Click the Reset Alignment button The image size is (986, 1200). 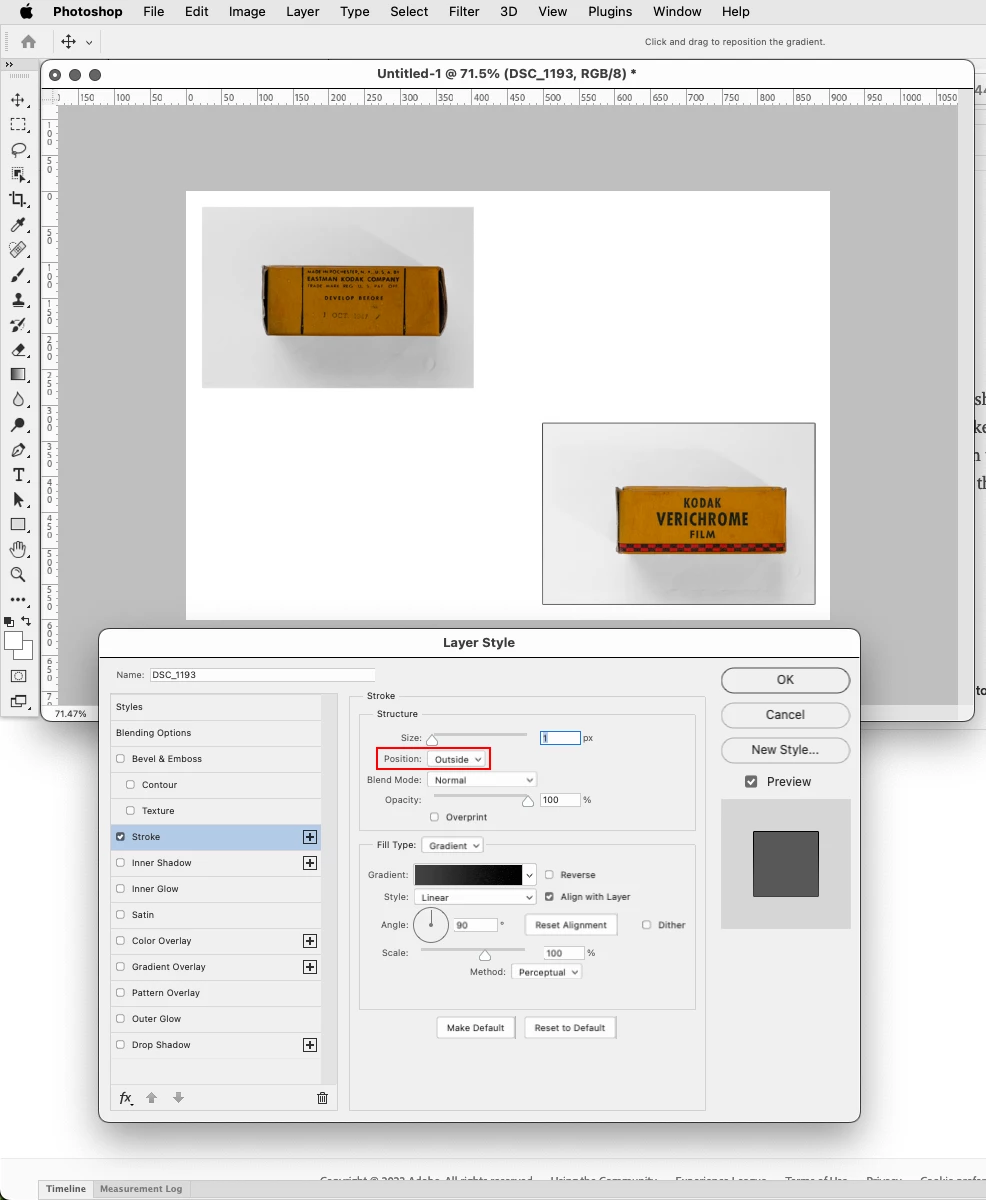coord(571,925)
